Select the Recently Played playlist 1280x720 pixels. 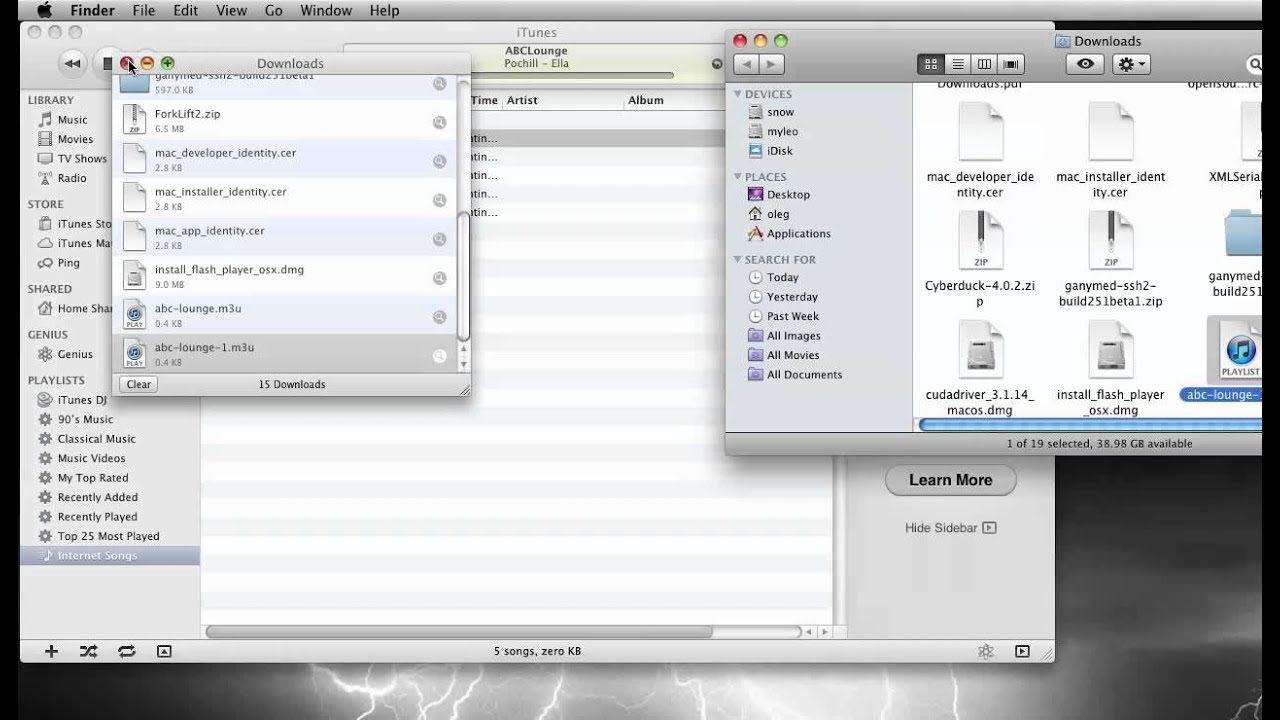(97, 517)
